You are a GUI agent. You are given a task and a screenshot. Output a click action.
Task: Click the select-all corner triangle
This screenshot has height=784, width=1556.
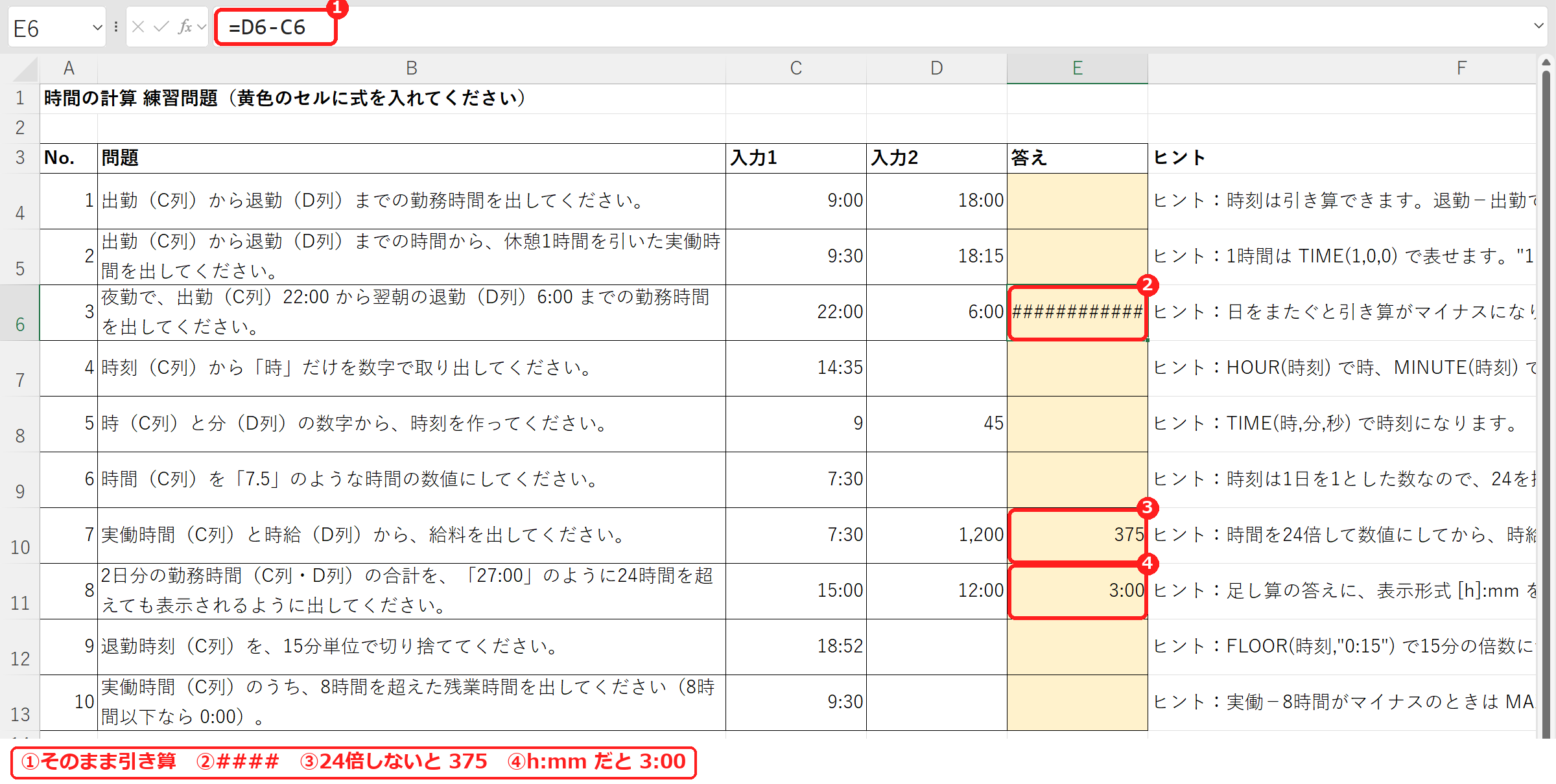coord(25,69)
